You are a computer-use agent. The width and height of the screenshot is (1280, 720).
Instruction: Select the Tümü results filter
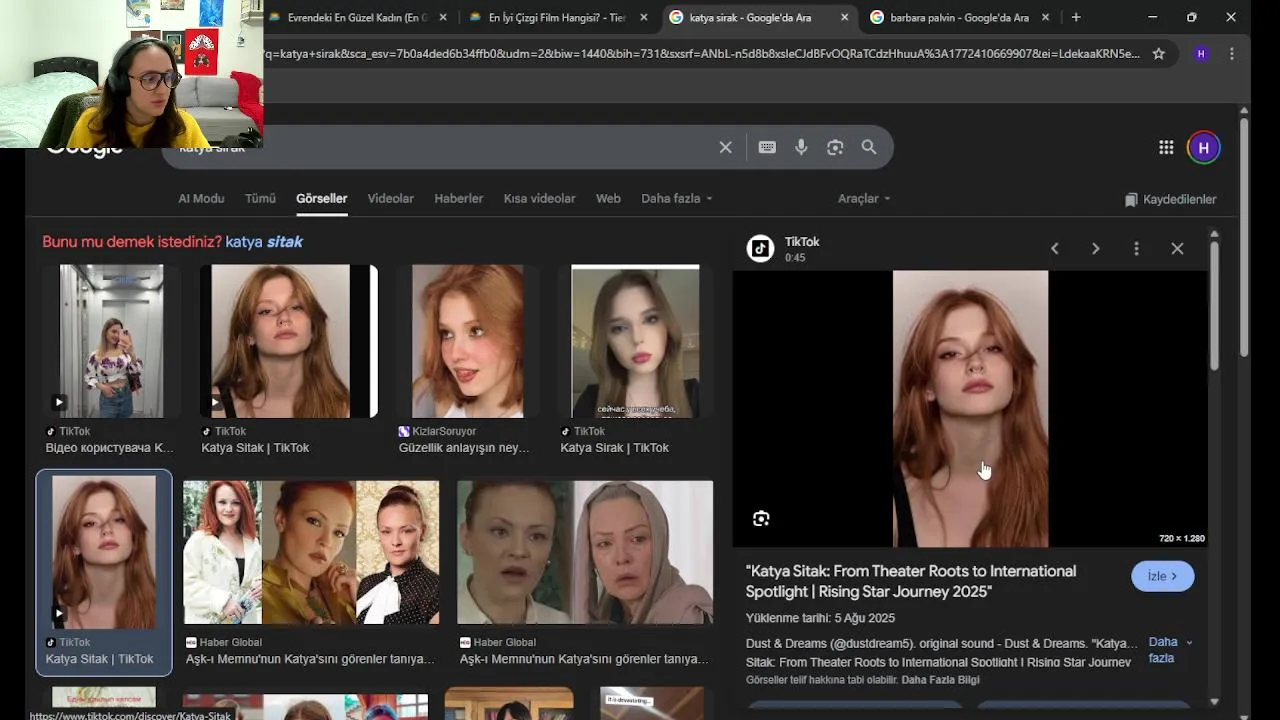[260, 198]
